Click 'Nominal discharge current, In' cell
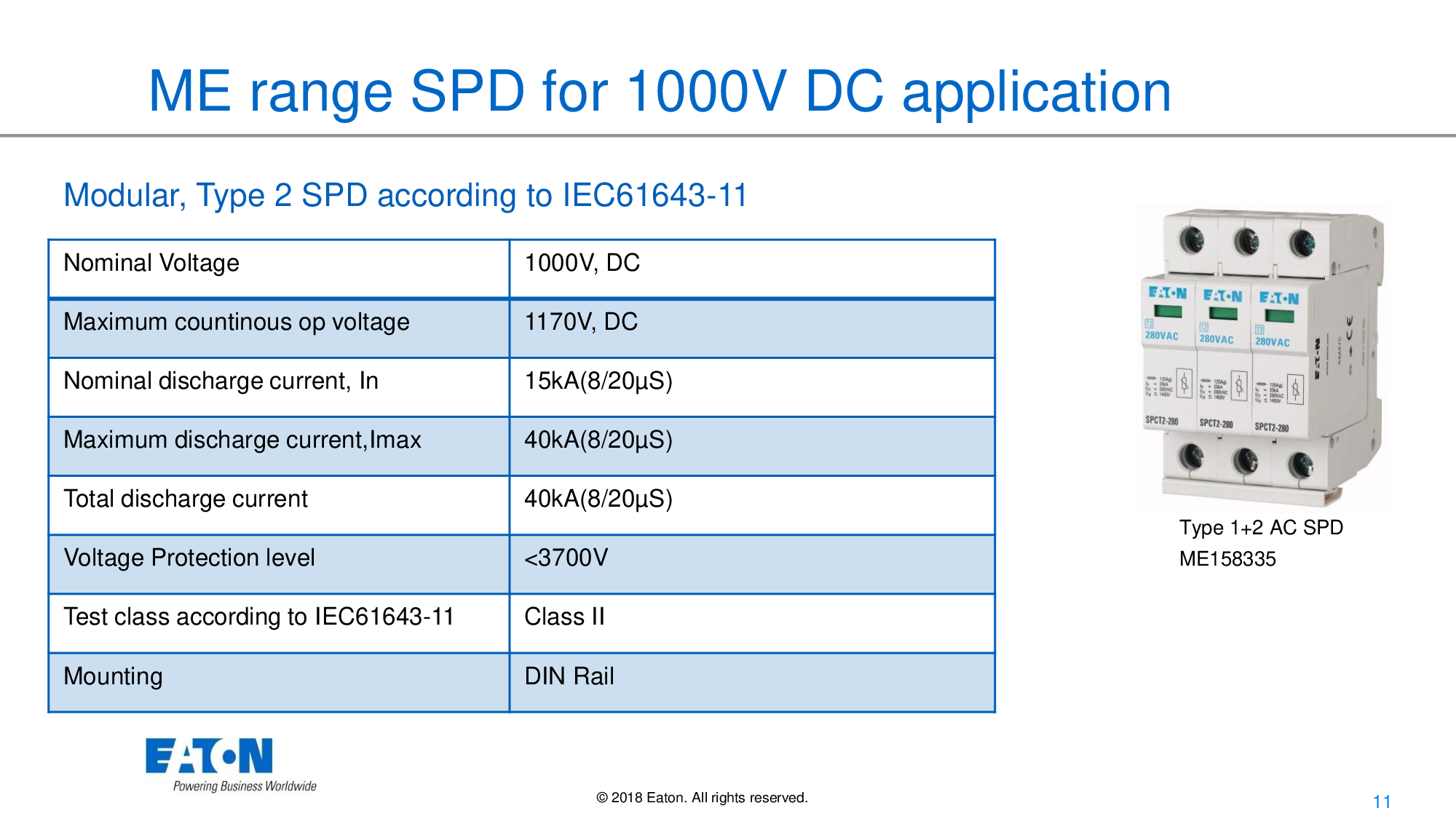Viewport: 1456px width, 819px height. point(279,387)
